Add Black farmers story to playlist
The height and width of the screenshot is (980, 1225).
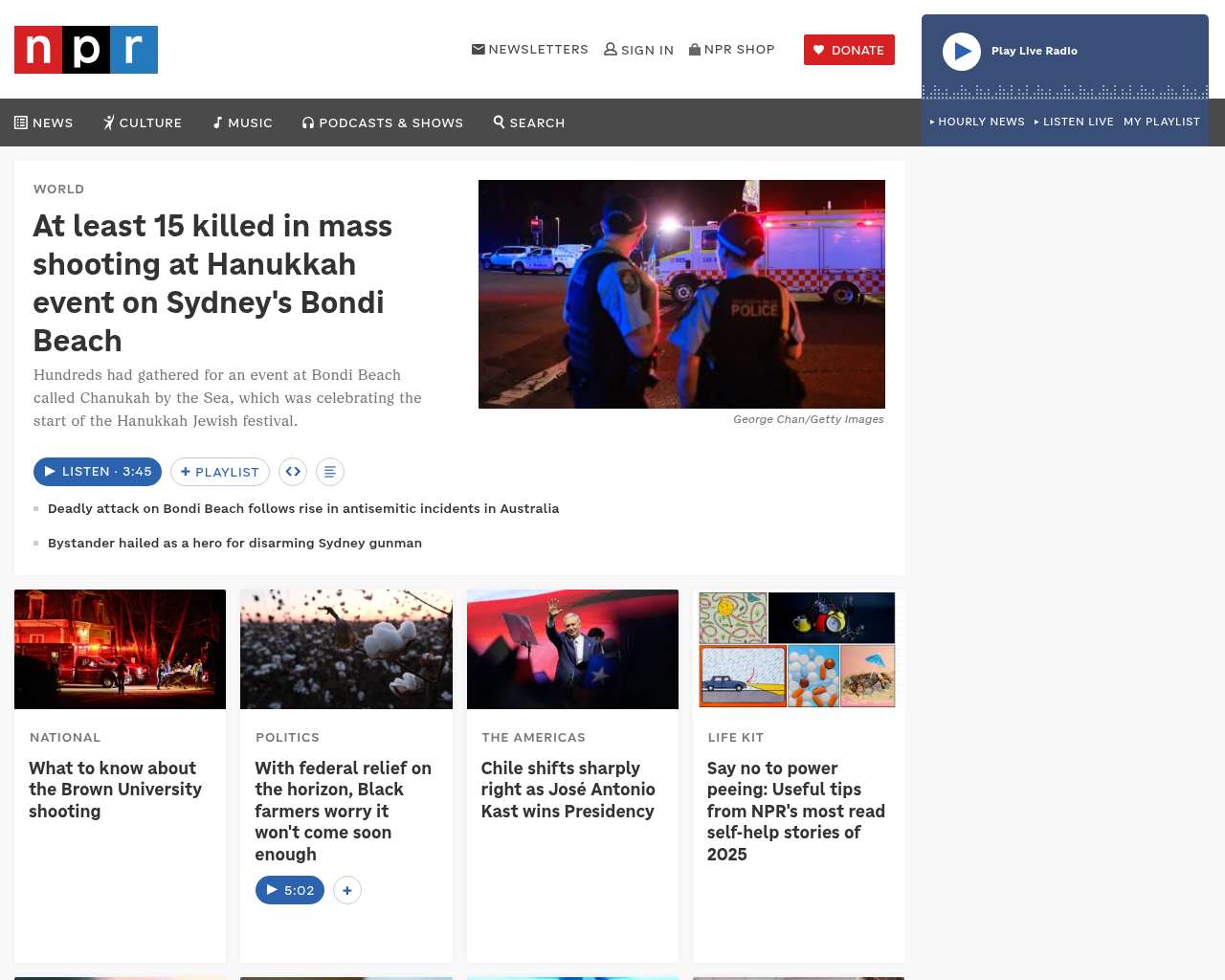coord(347,891)
